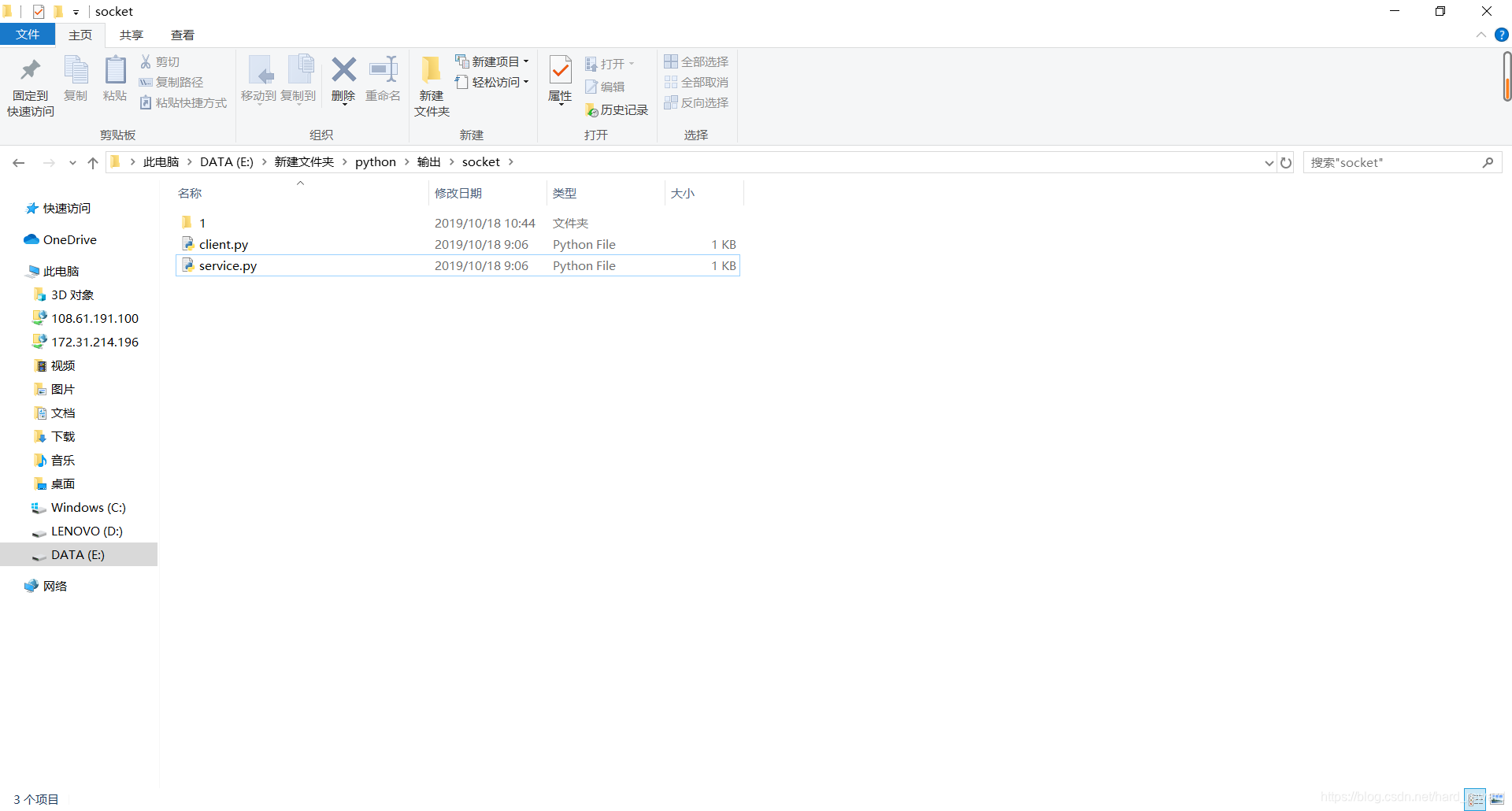Create a new folder (新建文件夹)
This screenshot has height=811, width=1512.
point(432,87)
